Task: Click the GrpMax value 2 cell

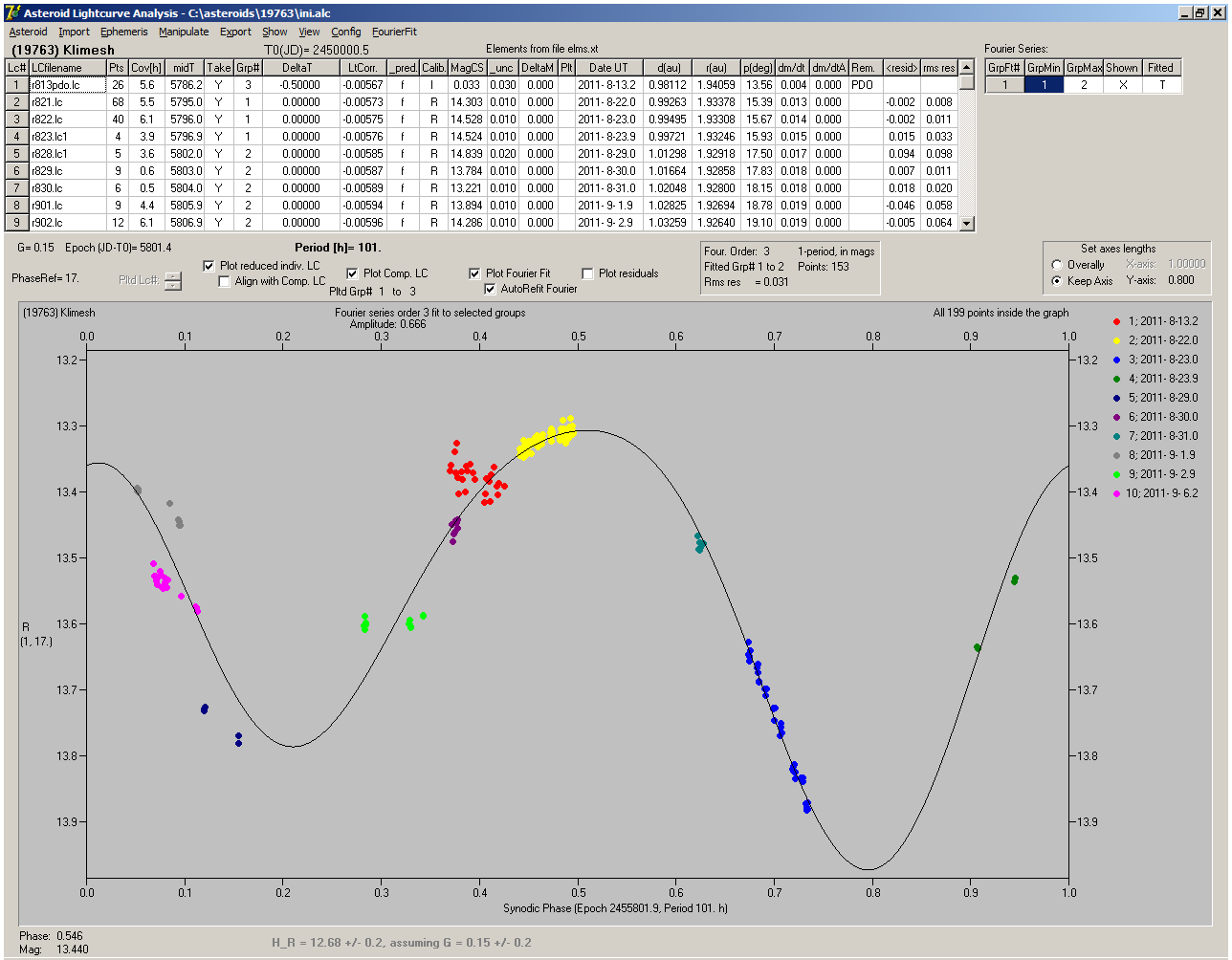Action: coord(1084,85)
